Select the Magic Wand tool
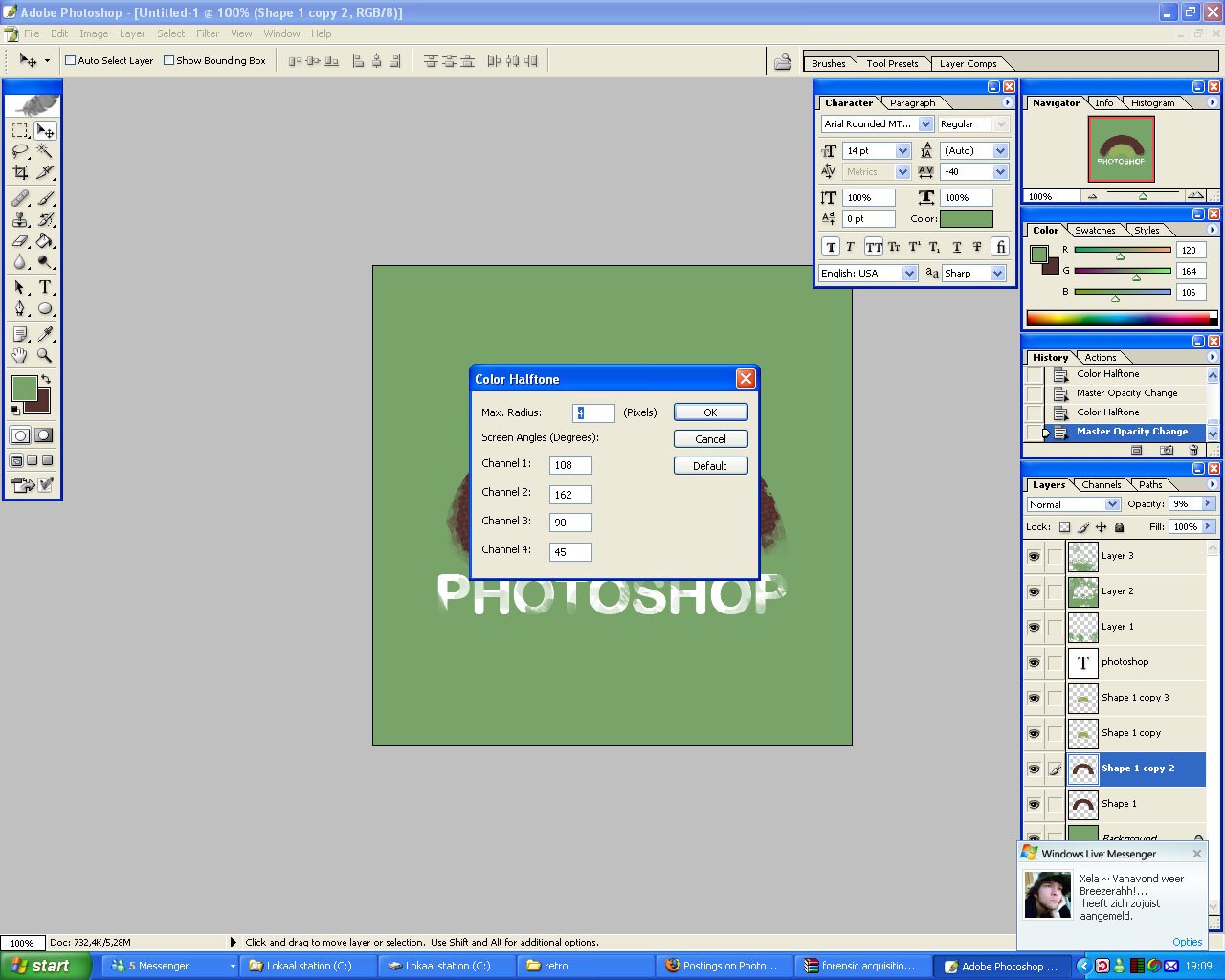The width and height of the screenshot is (1225, 980). [45, 151]
